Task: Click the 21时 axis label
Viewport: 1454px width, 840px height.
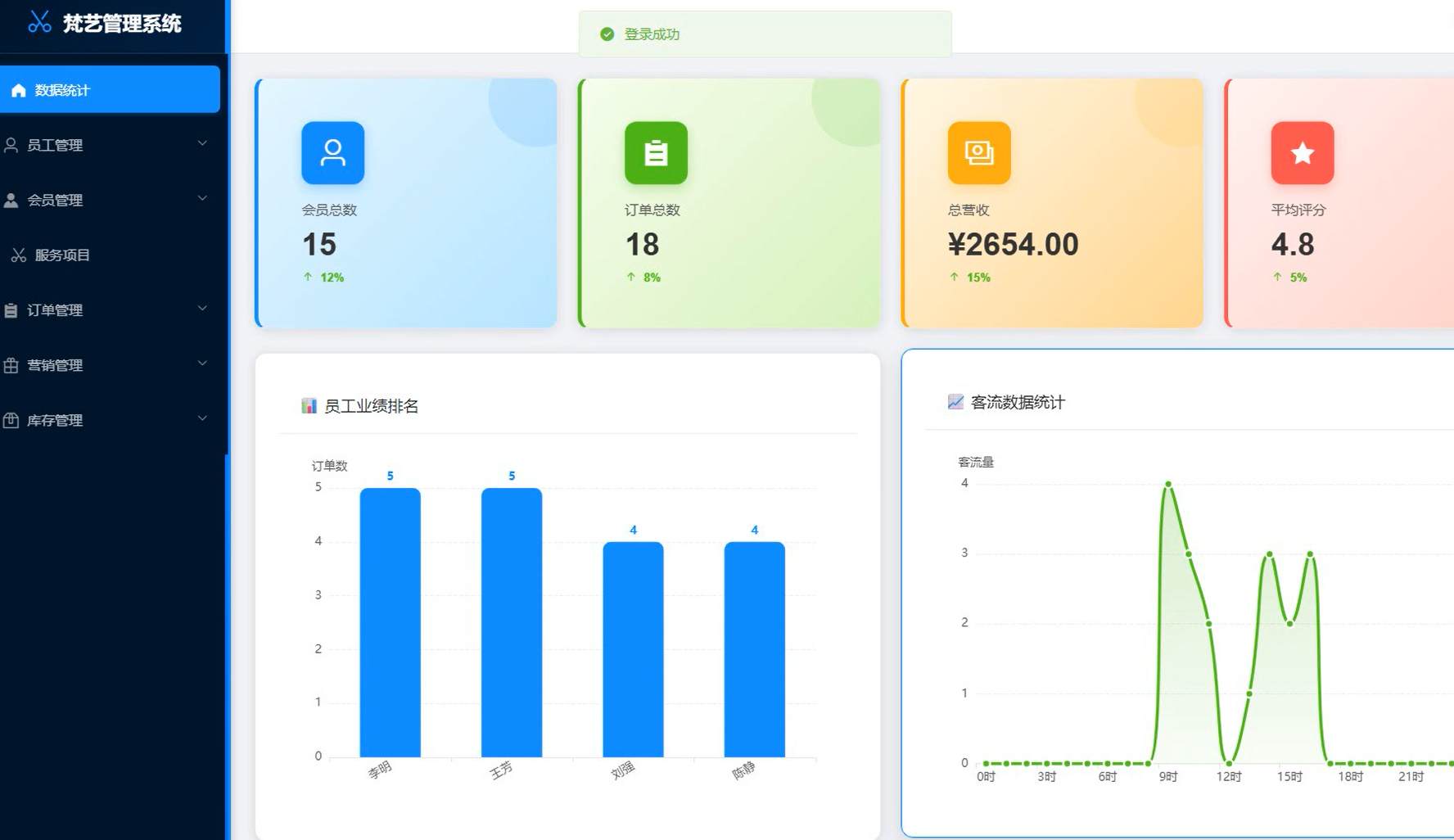Action: [x=1411, y=776]
